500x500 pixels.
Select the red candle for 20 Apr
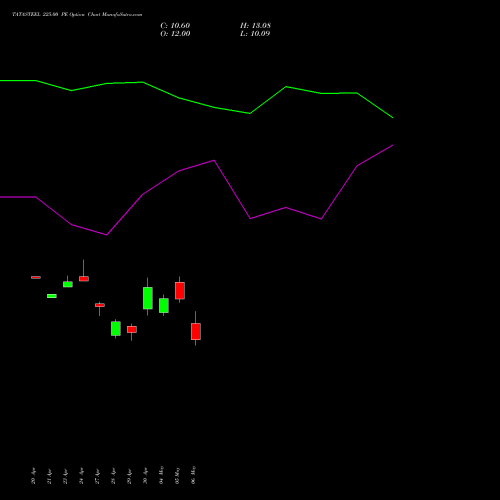(36, 277)
